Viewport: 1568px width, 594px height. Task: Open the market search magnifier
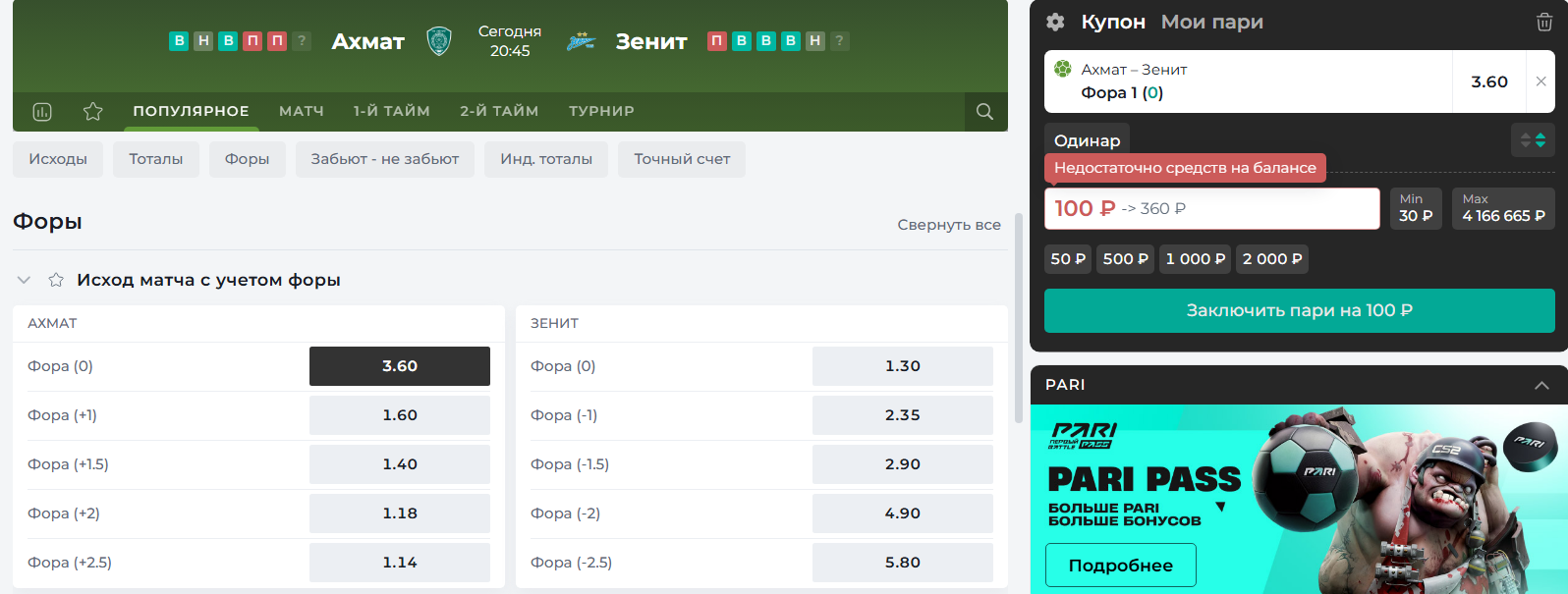point(984,112)
